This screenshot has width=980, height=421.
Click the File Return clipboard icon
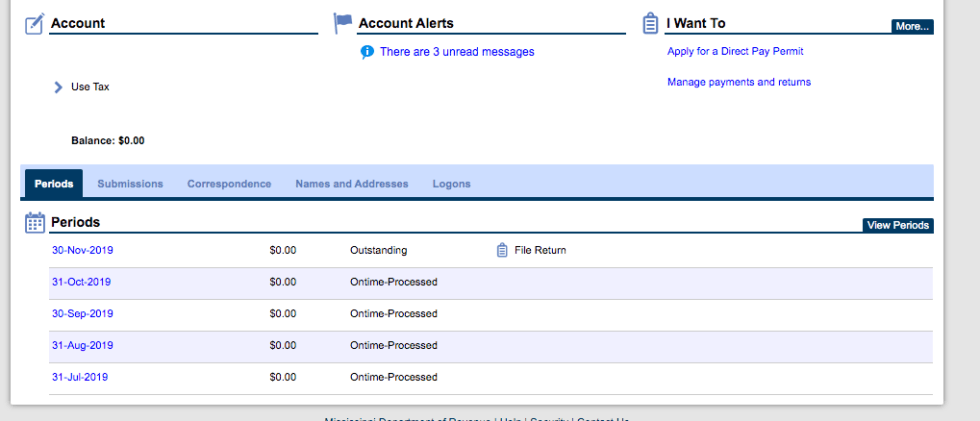pos(502,250)
